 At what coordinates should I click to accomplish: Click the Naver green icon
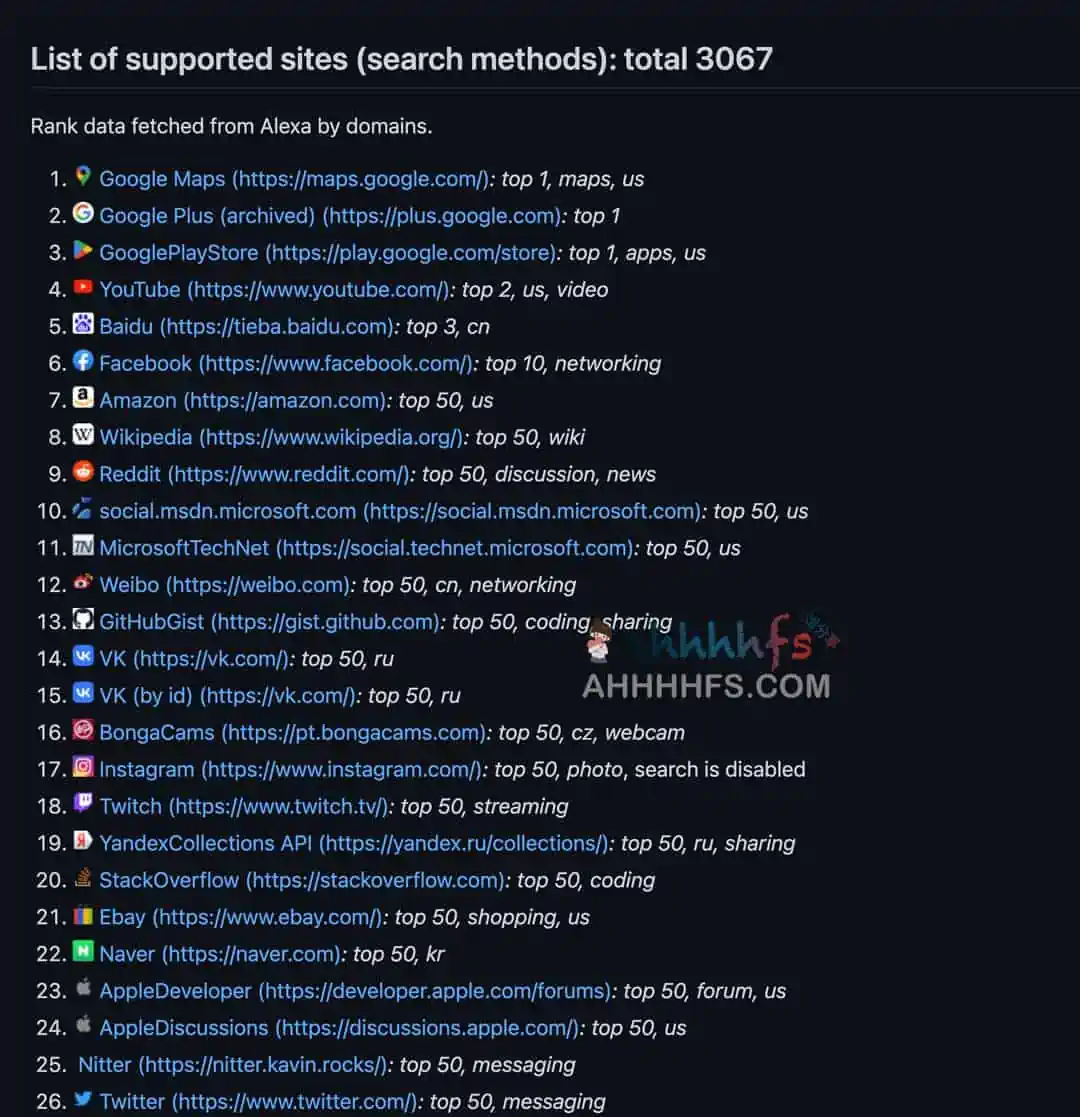tap(83, 952)
